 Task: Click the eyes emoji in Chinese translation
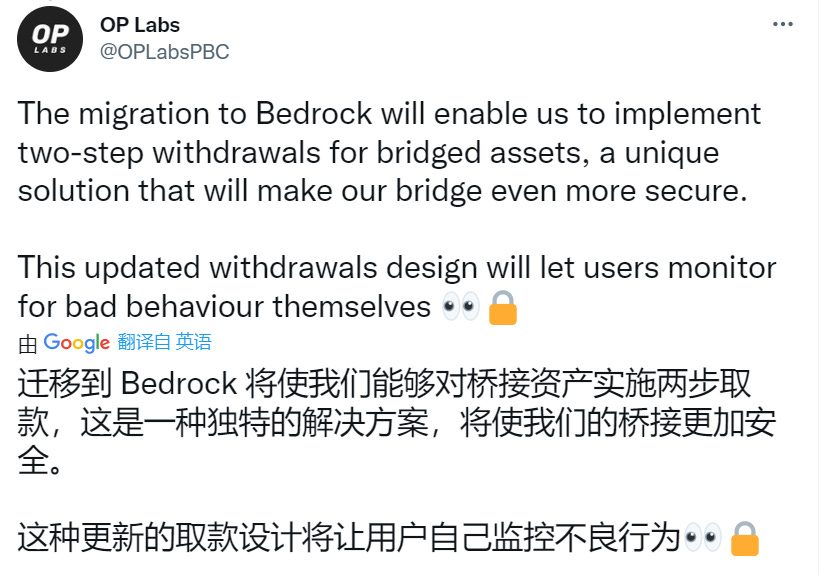[702, 538]
